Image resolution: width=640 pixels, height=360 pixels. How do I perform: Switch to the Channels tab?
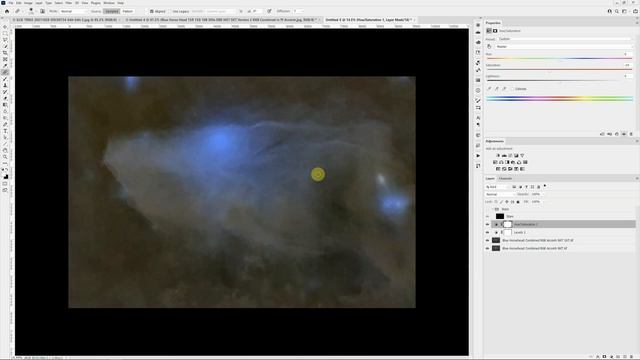point(505,178)
